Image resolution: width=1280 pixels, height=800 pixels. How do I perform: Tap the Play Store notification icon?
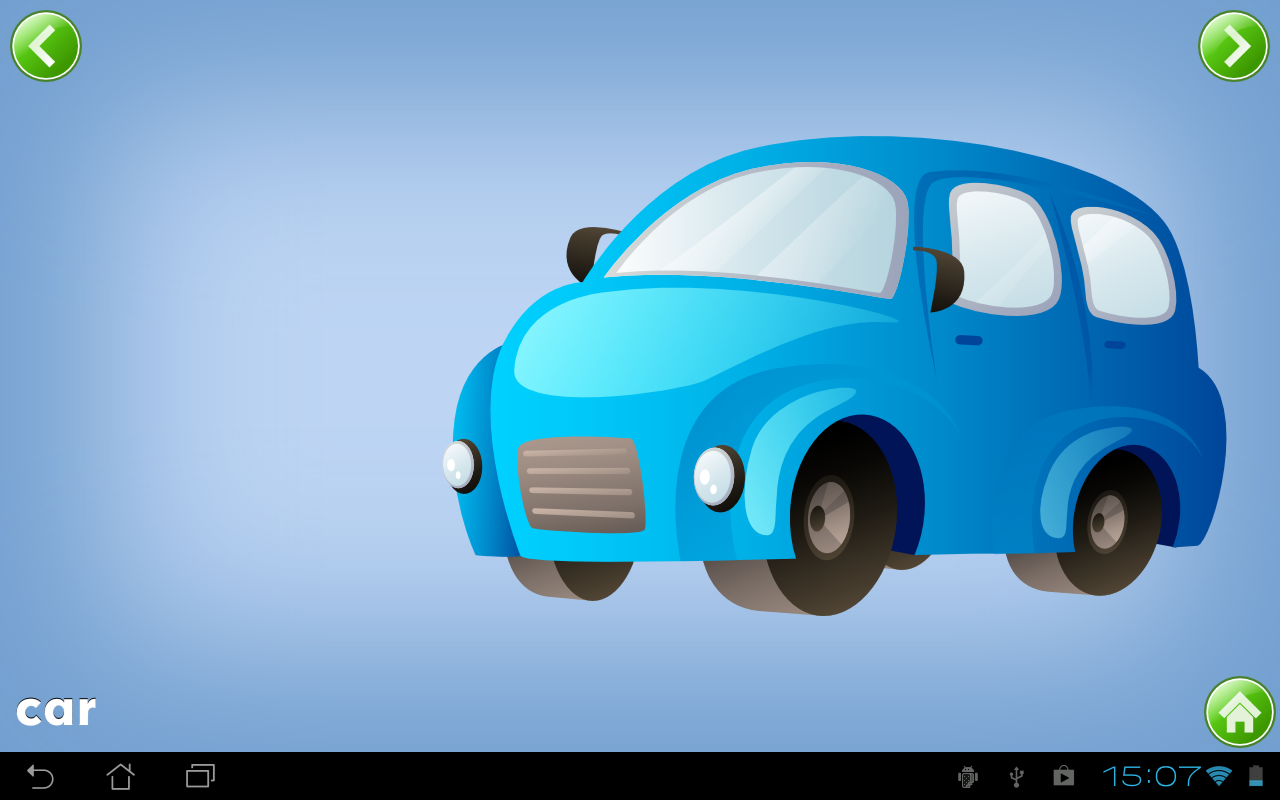[1063, 776]
